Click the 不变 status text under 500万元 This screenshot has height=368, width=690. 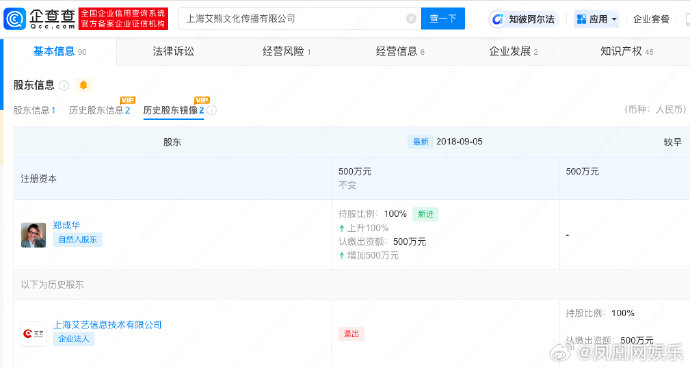(347, 185)
